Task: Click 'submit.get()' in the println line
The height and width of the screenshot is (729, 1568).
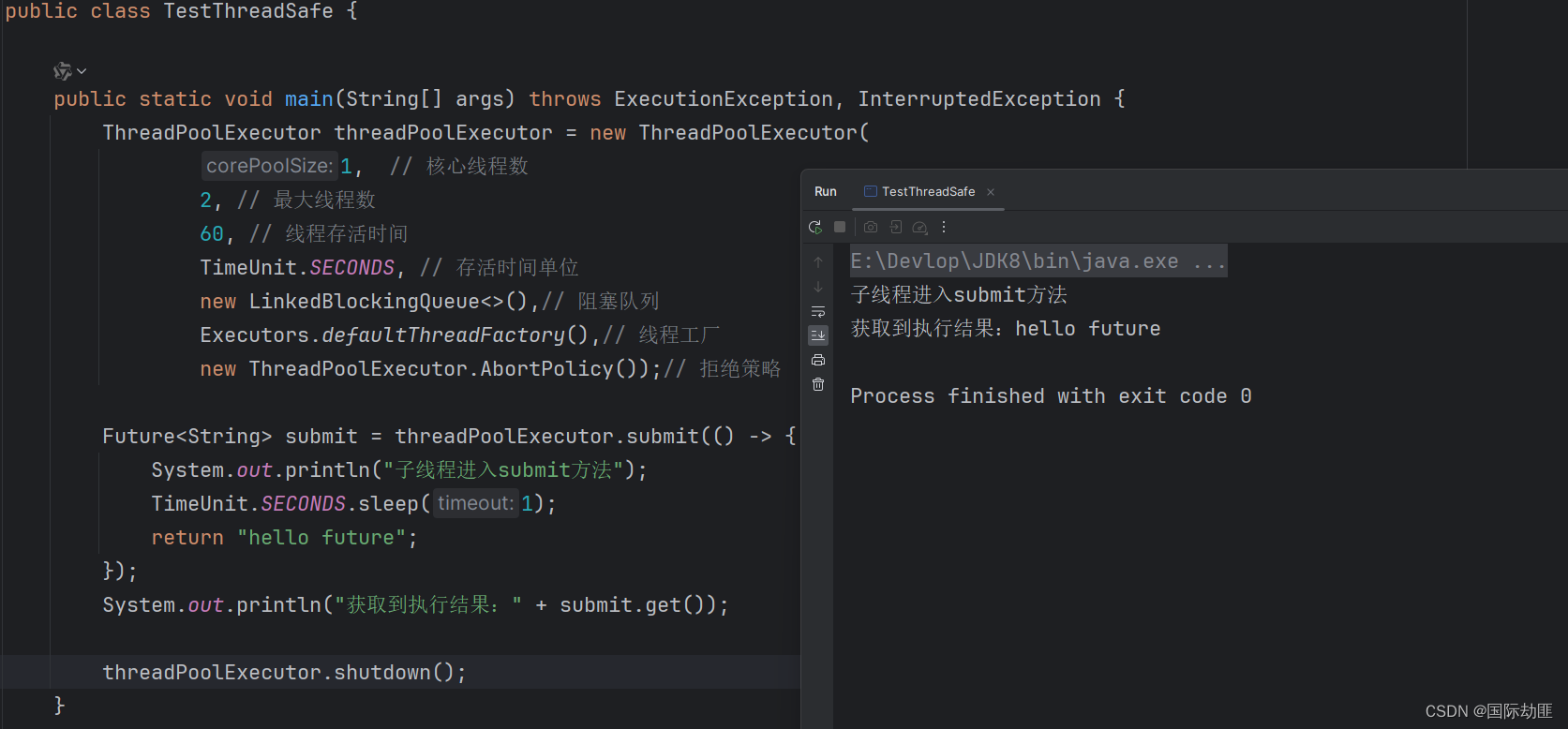Action: click(x=632, y=604)
